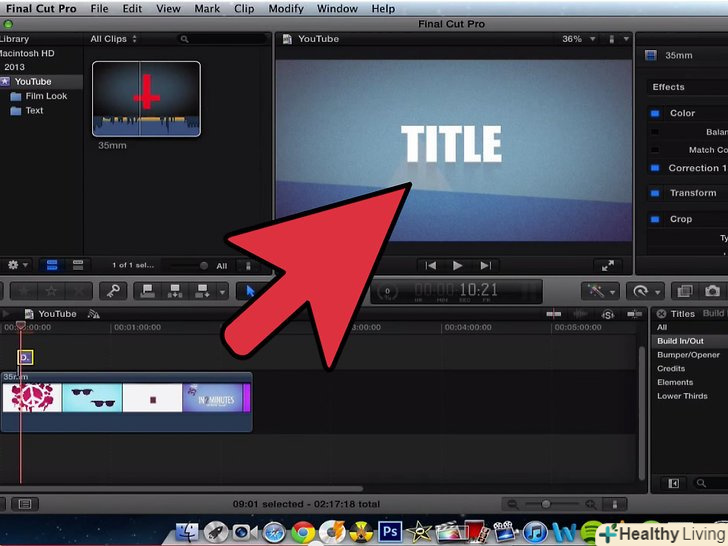This screenshot has height=546, width=728.
Task: Open Photoshop from the Dock
Action: [x=390, y=532]
